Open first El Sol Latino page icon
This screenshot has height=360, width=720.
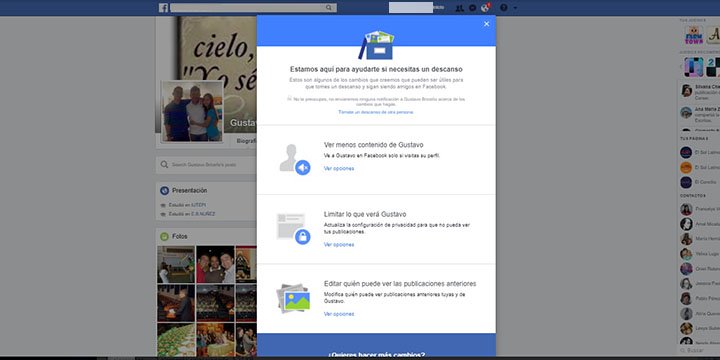click(686, 152)
